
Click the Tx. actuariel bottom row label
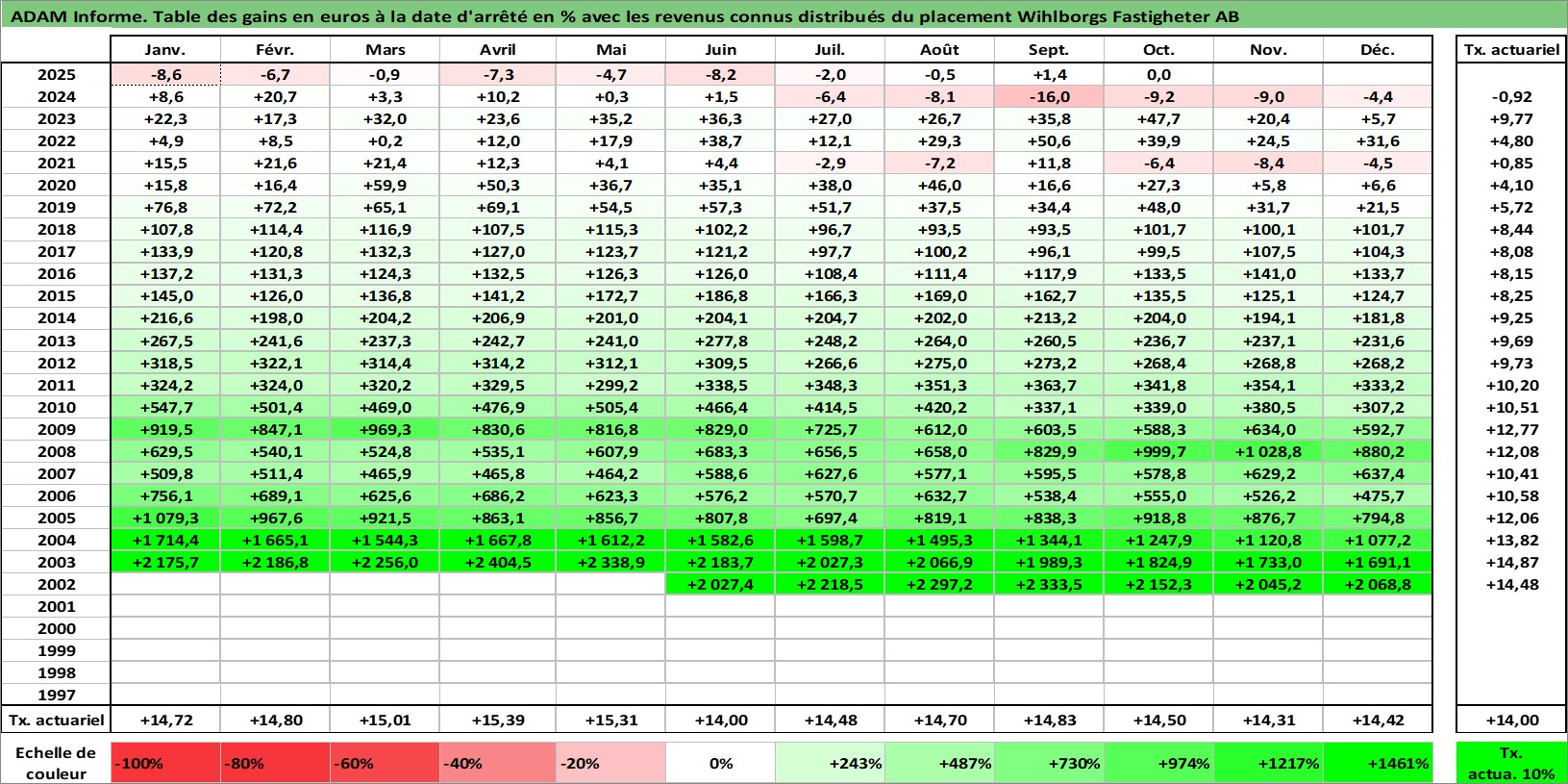point(56,720)
